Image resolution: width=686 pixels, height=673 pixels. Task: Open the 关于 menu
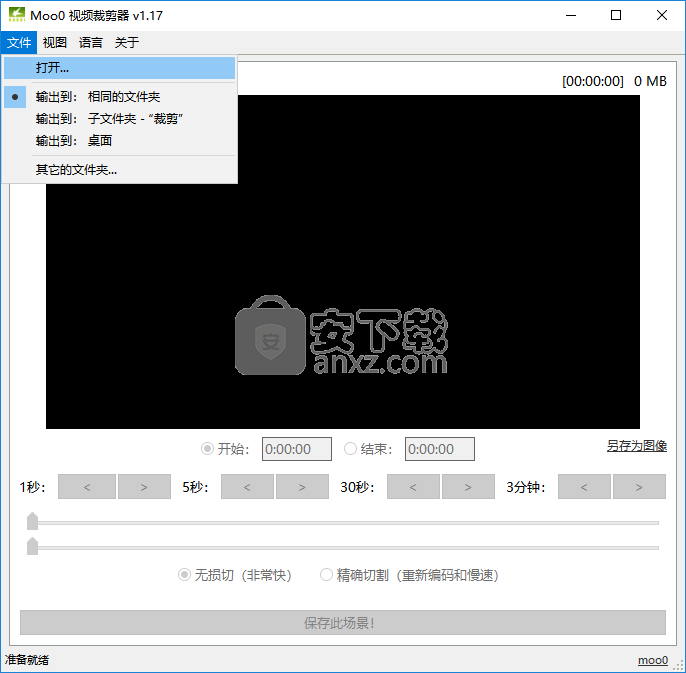127,42
